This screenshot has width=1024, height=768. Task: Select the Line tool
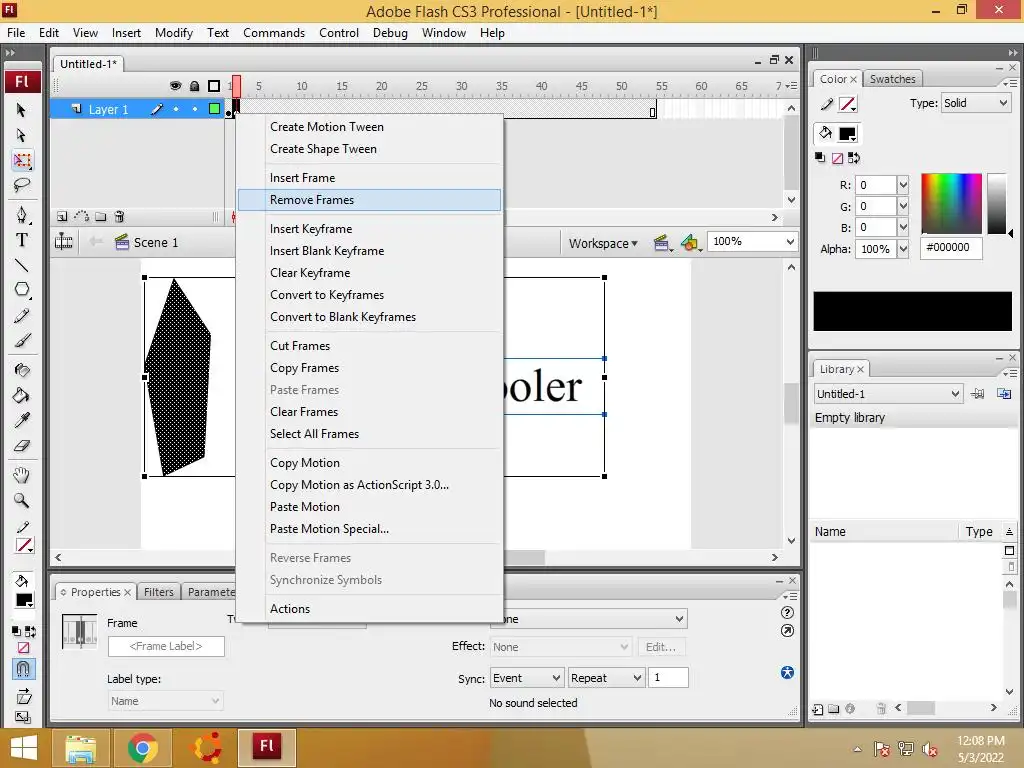(22, 265)
